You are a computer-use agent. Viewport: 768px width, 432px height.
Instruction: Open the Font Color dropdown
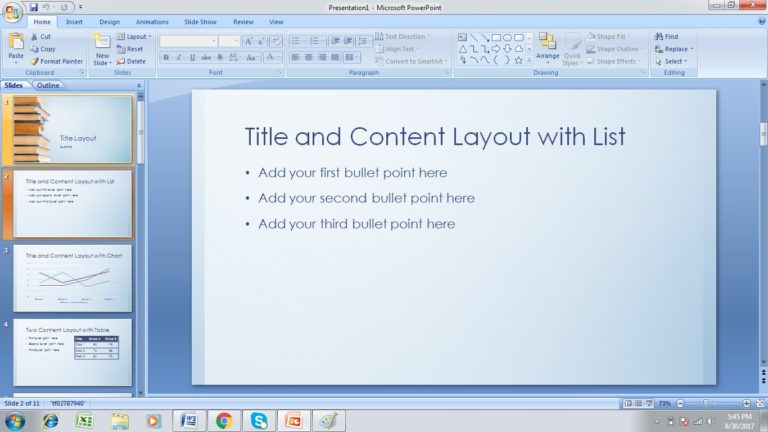[272, 57]
